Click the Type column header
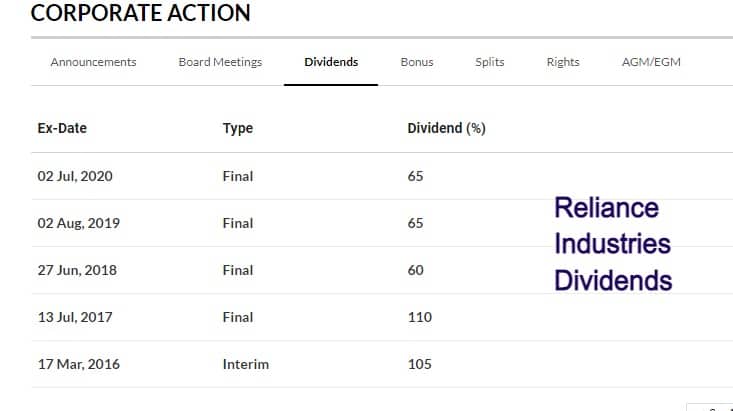Screen dimensions: 733x411 coord(238,128)
